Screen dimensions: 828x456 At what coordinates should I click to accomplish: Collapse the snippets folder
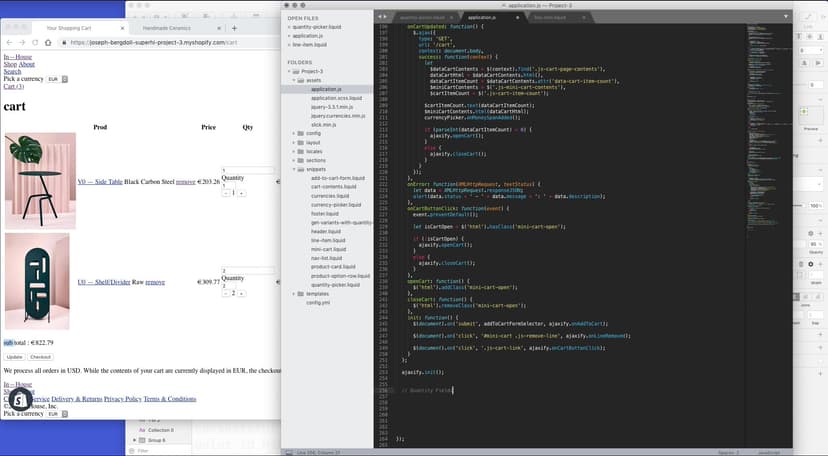pyautogui.click(x=295, y=168)
